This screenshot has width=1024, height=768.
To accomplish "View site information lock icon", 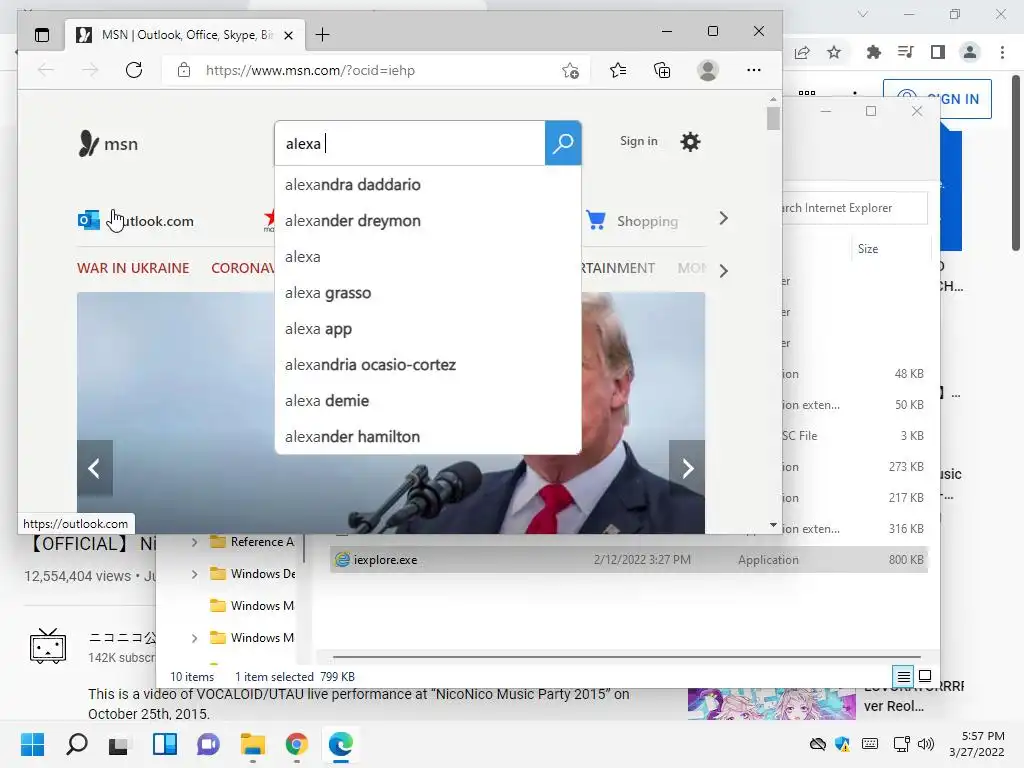I will click(x=184, y=70).
